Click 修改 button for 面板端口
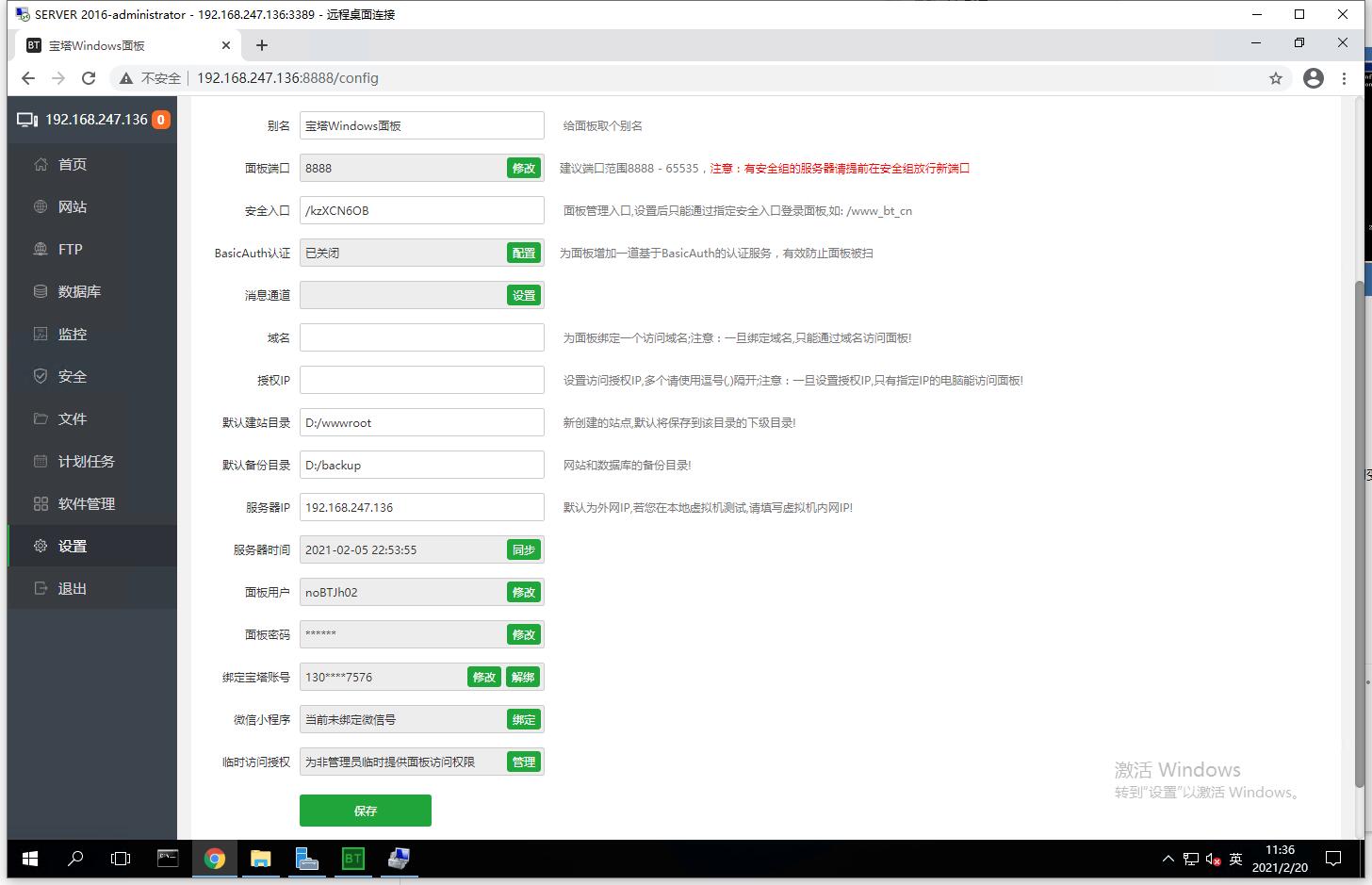Viewport: 1372px width, 885px height. pos(524,168)
